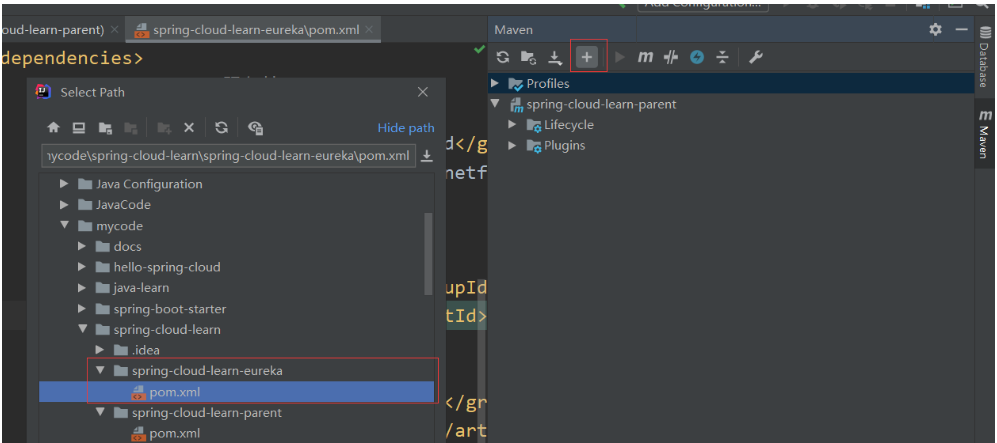Select the .idea folder
Viewport: 997px width, 443px height.
pyautogui.click(x=146, y=350)
